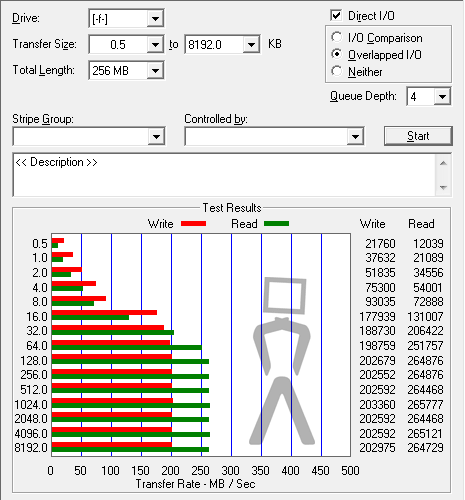Click the 16.0 transfer size row label

pos(37,316)
